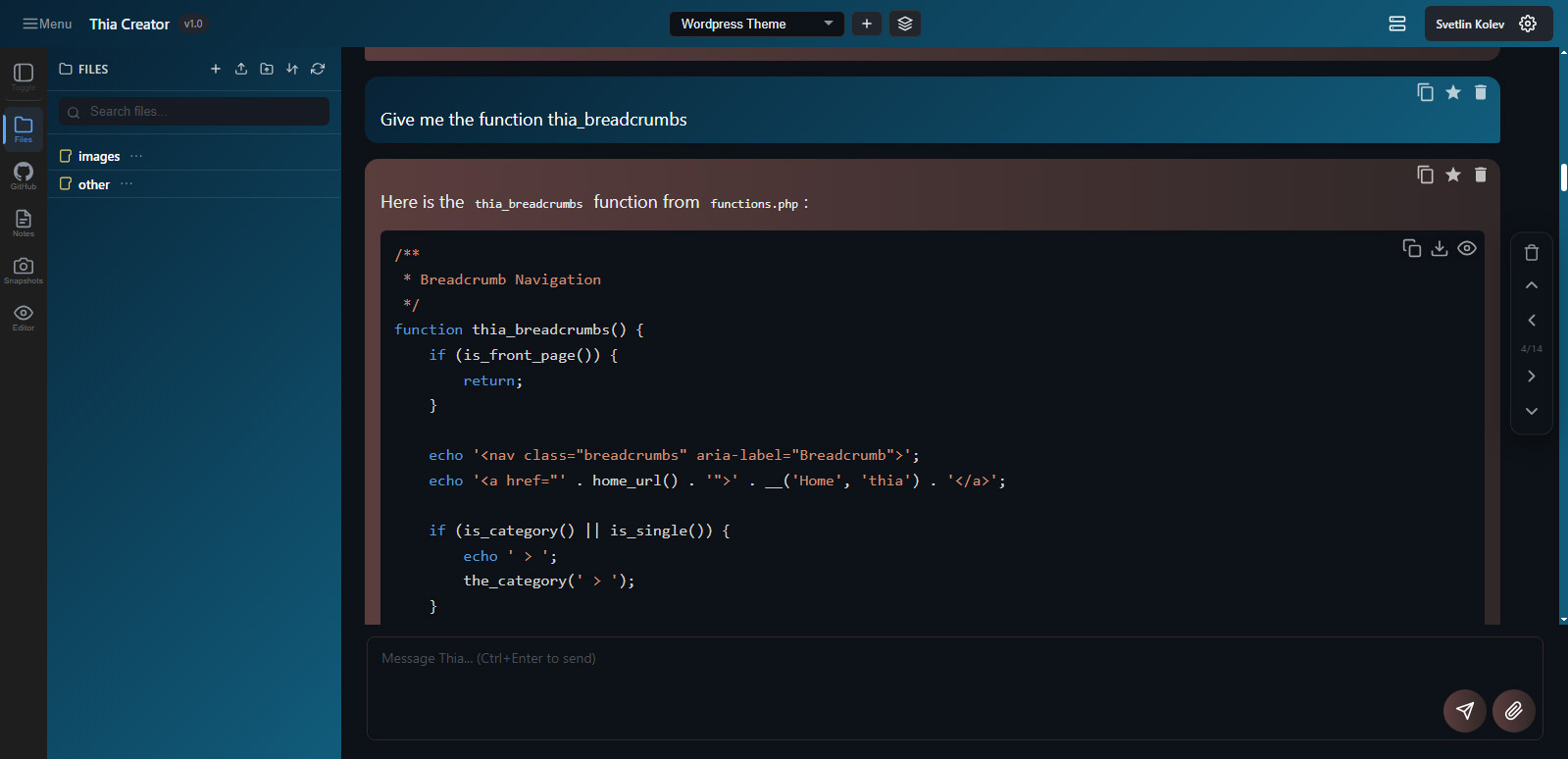Add a new project with plus button
Screen dimensions: 1568x759
tap(866, 24)
